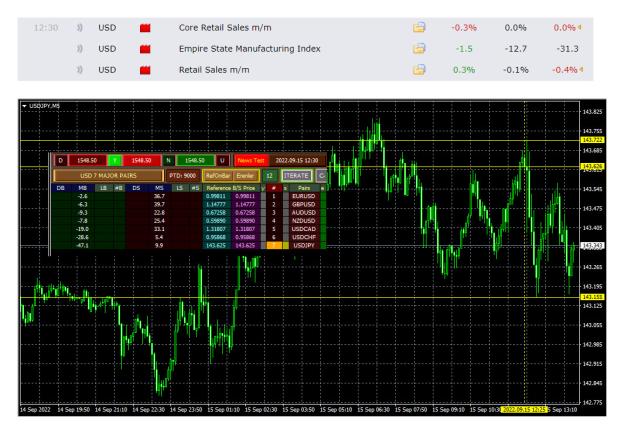Open the detail folder icon for Empire State Manufacturing Index
The width and height of the screenshot is (625, 435).
(419, 48)
